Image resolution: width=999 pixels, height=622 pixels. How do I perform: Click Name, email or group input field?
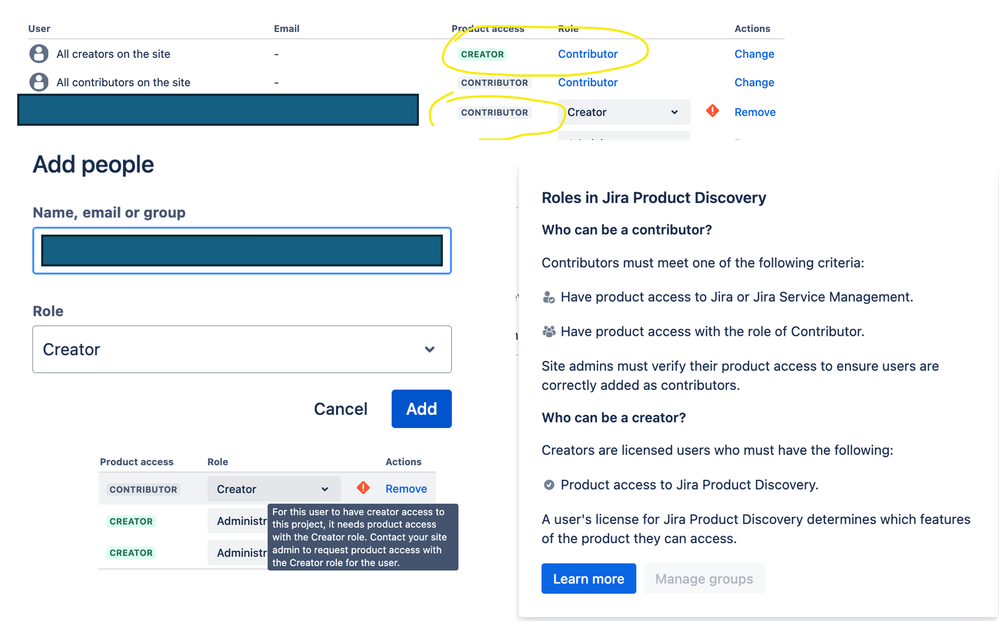(242, 250)
